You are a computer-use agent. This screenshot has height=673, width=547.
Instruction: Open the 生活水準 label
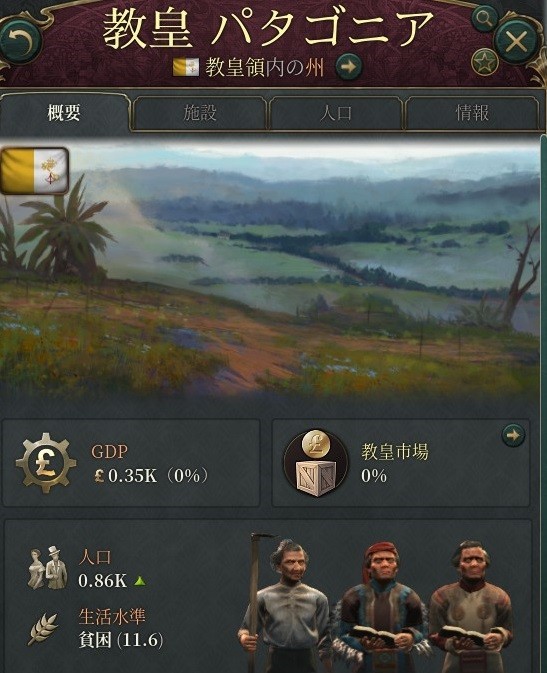click(112, 616)
